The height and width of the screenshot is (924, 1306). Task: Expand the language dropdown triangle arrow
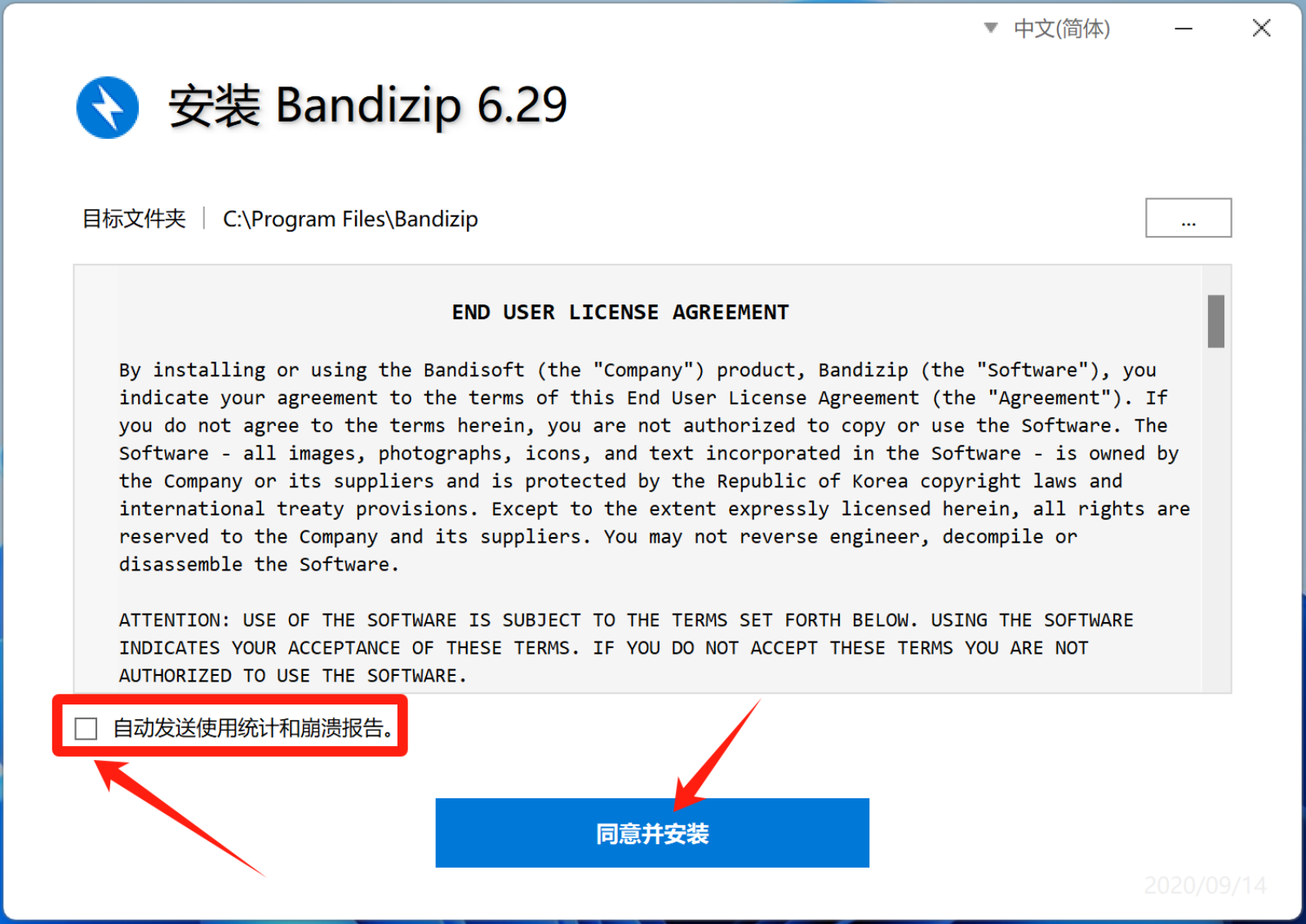(x=990, y=29)
